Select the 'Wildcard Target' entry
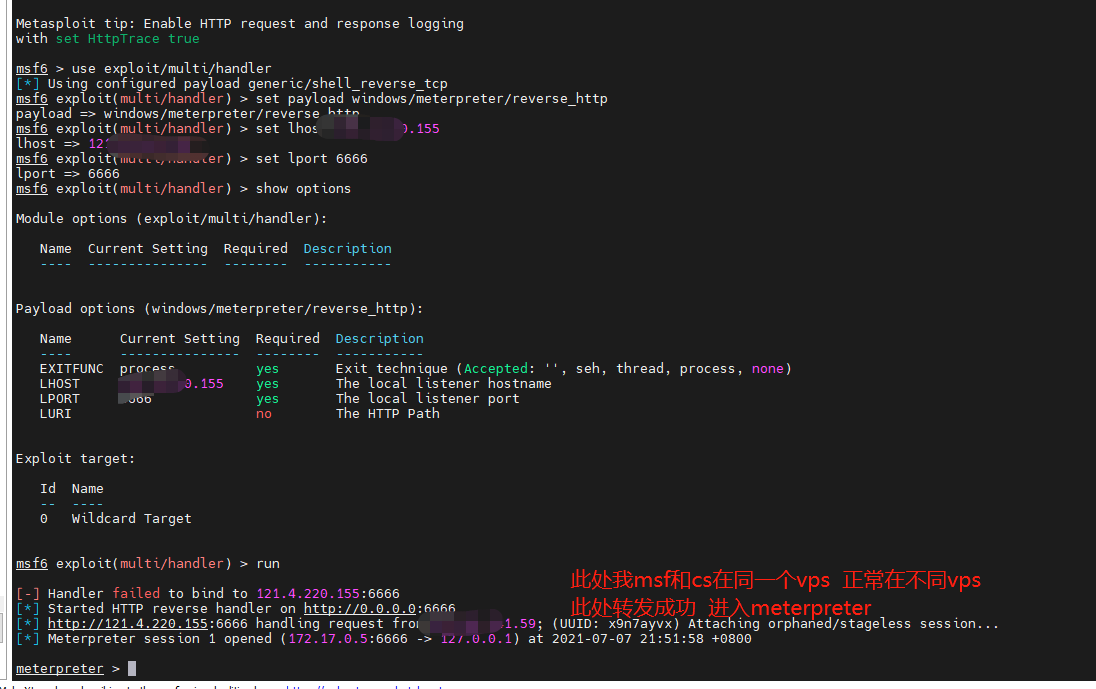The width and height of the screenshot is (1096, 689). 131,518
